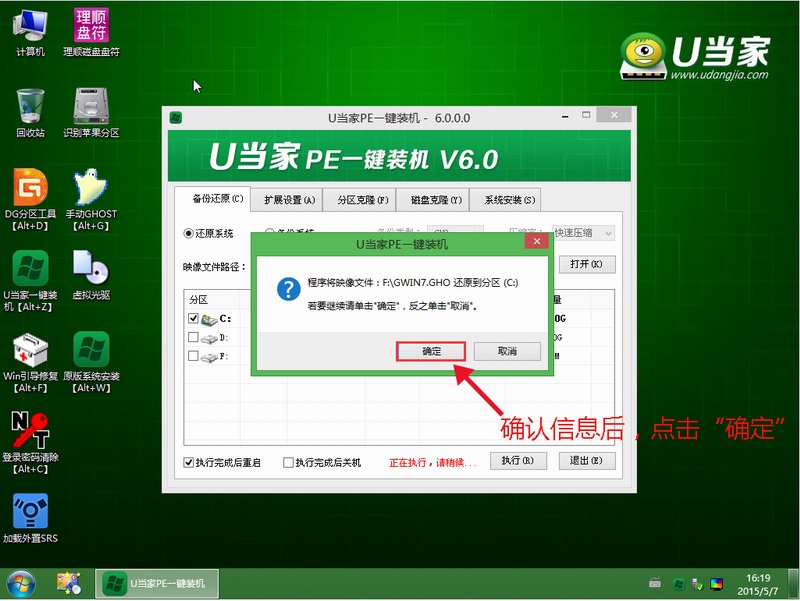The image size is (800, 601).
Task: Click the show desktop strip
Action: (x=793, y=584)
